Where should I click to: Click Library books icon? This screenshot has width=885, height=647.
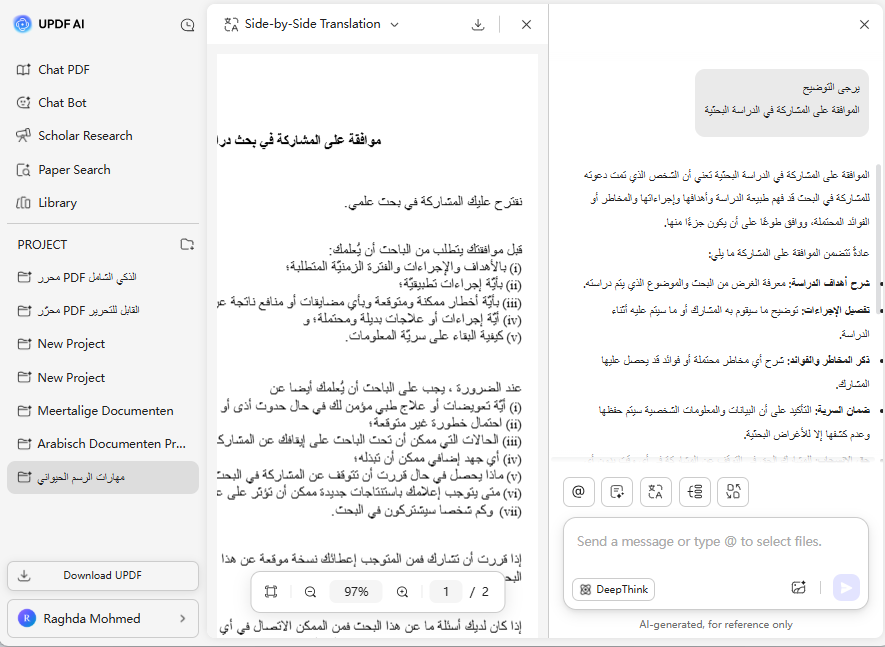(x=23, y=203)
